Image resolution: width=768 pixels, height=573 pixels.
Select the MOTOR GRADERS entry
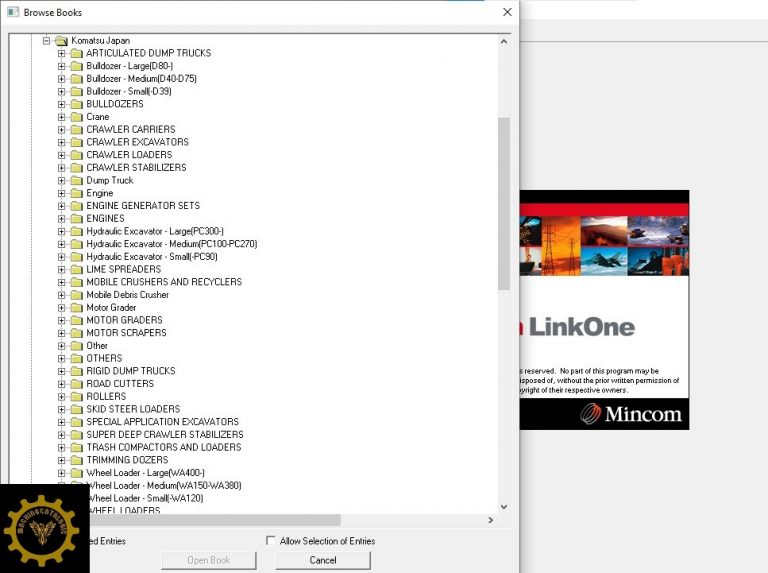124,320
